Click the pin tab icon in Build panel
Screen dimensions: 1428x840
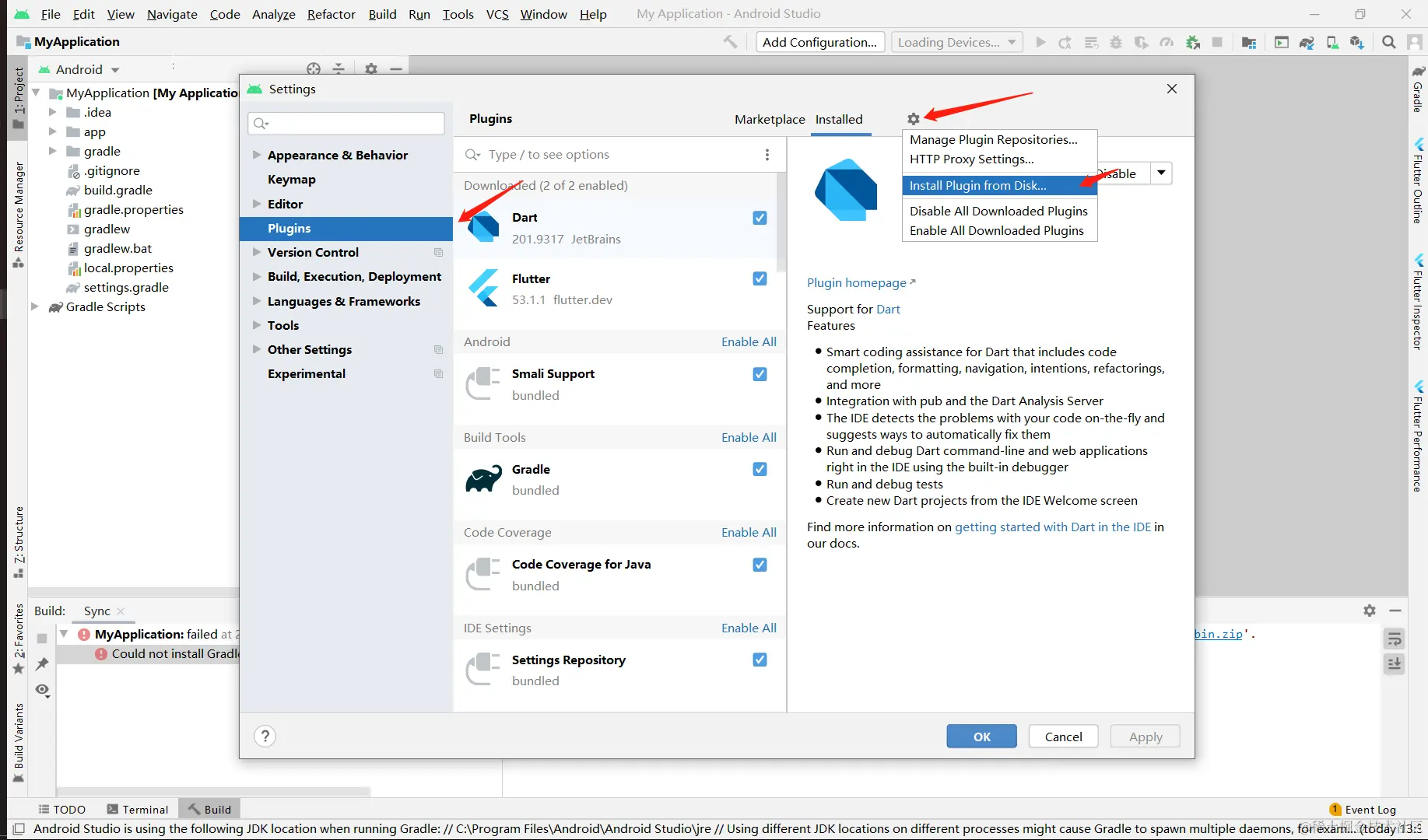pos(42,663)
